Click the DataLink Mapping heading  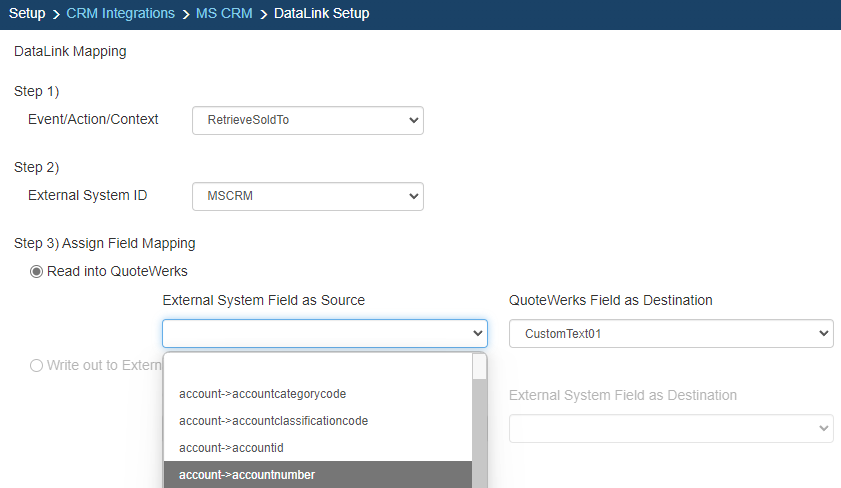click(70, 51)
